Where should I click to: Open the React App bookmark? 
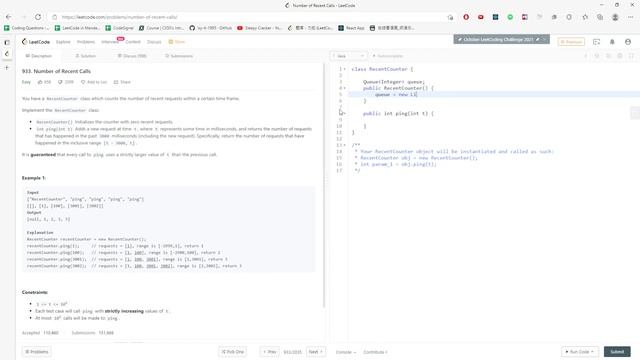click(351, 28)
